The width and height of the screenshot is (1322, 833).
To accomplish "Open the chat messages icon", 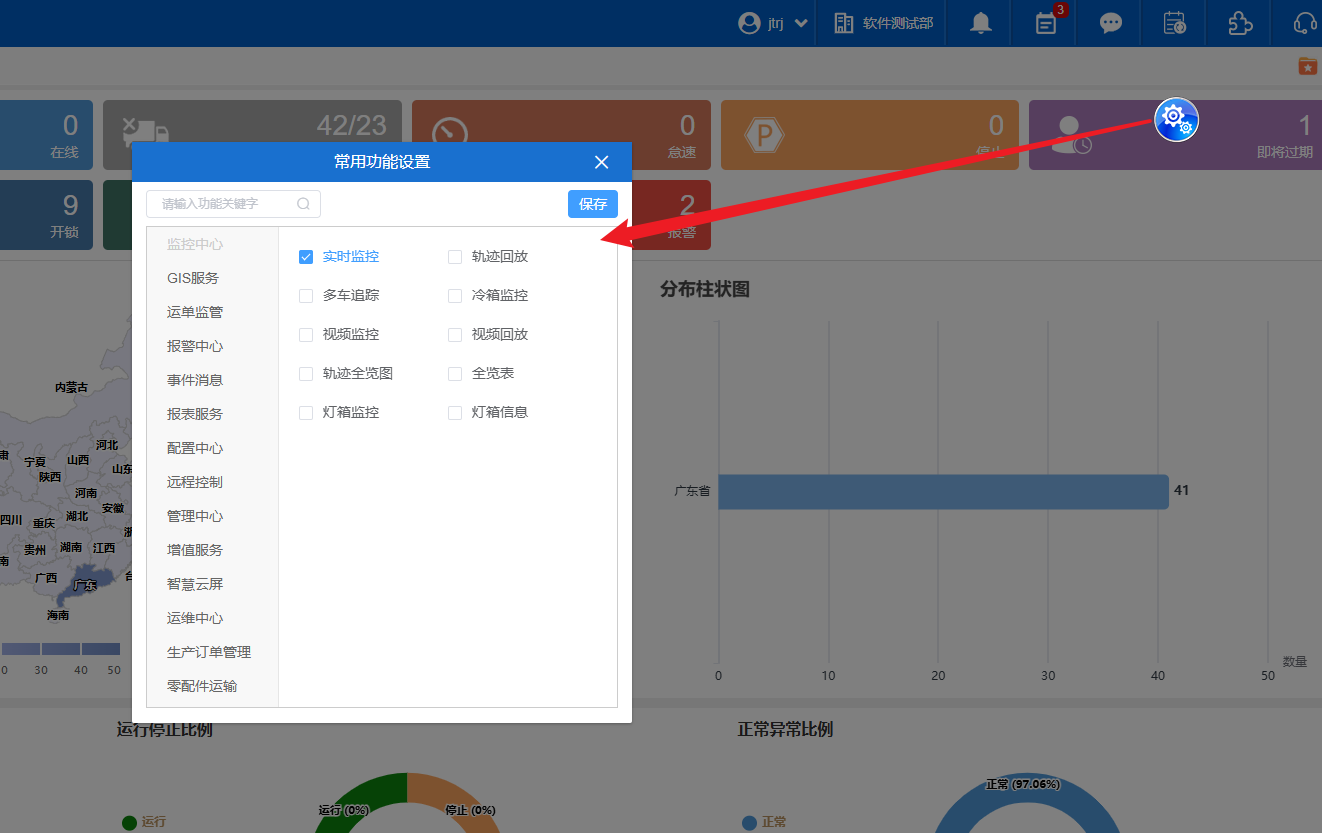I will point(1111,23).
